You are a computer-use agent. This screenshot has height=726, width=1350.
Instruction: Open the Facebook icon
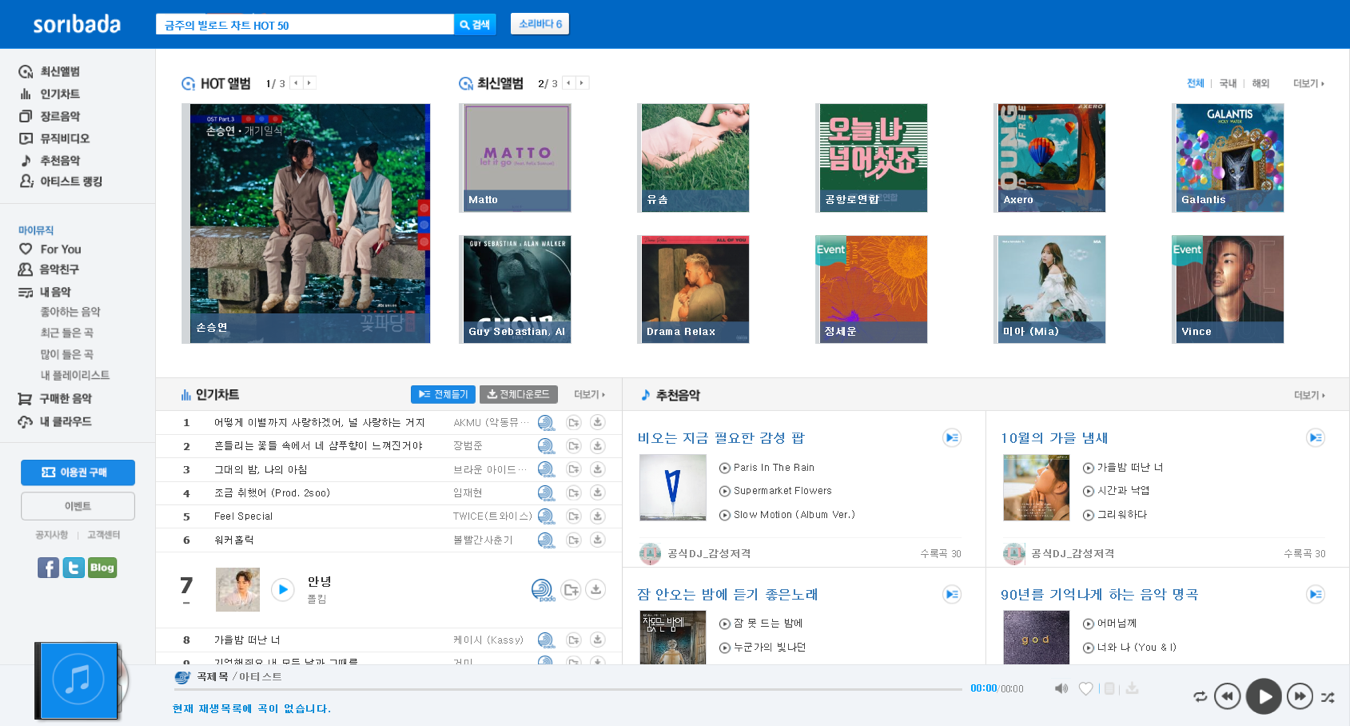pyautogui.click(x=48, y=568)
